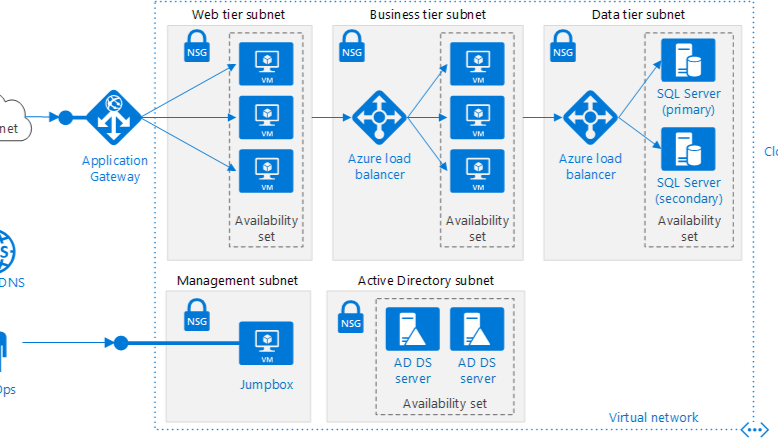Click the Virtual network label
Screen dimensions: 778x438
(653, 418)
